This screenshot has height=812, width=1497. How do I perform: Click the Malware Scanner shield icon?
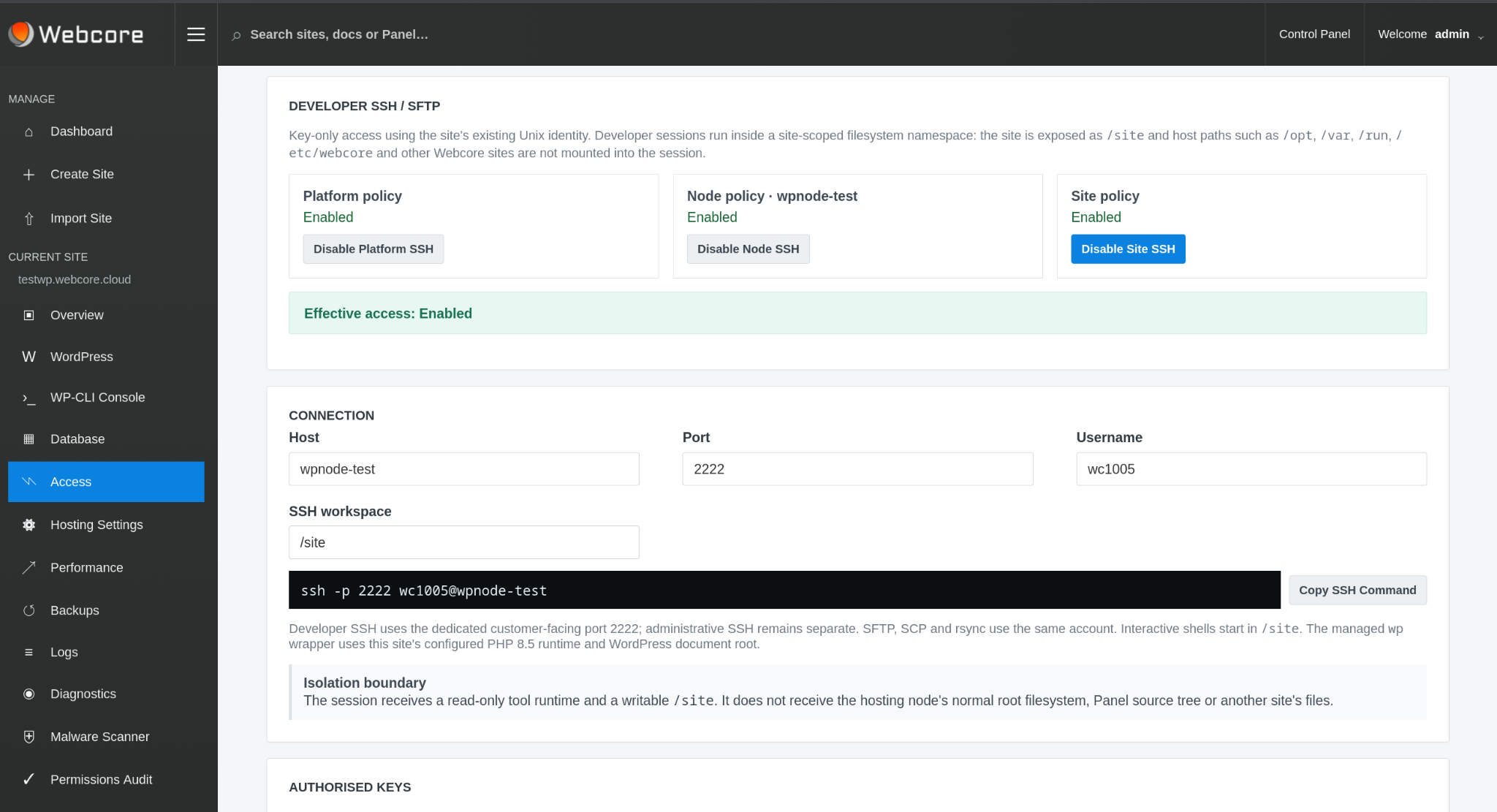[29, 737]
